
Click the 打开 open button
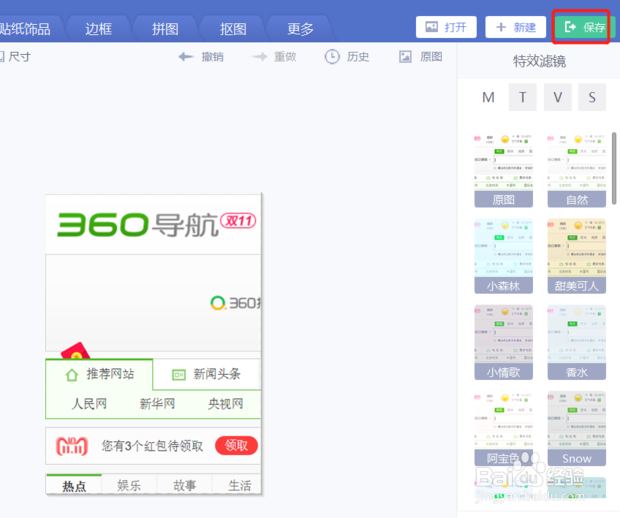[x=446, y=27]
